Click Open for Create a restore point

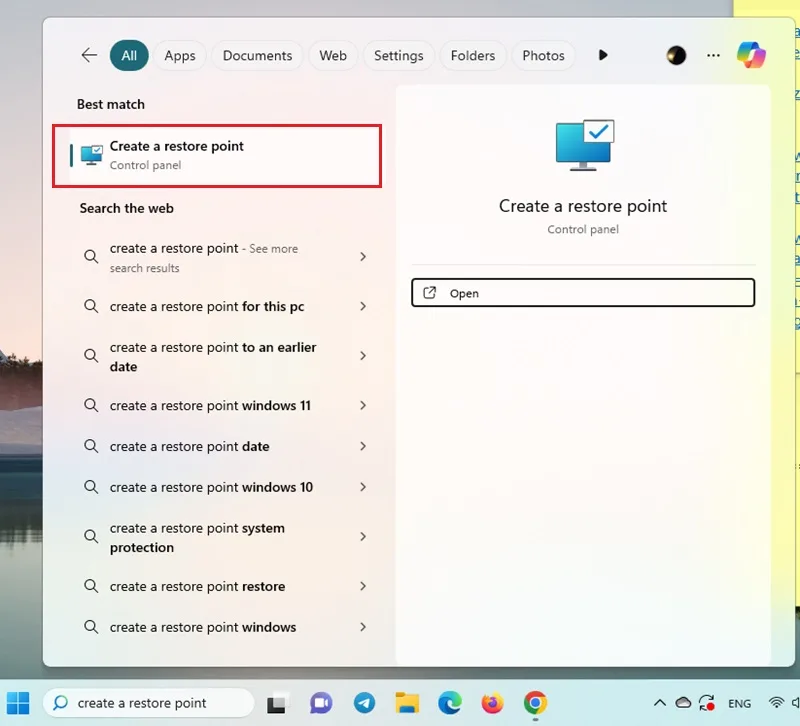coord(583,293)
